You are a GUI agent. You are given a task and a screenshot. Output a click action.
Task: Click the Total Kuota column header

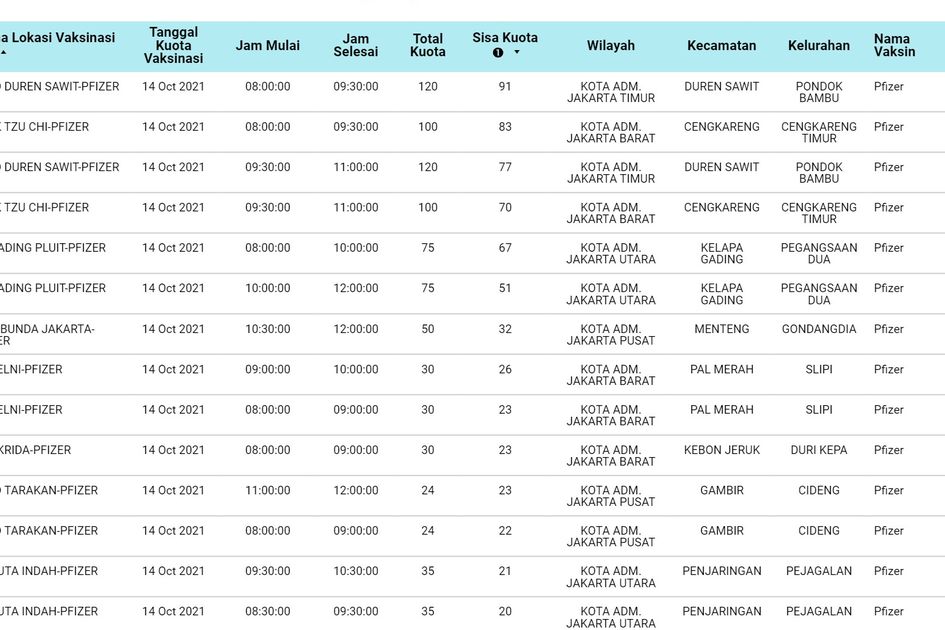tap(428, 46)
